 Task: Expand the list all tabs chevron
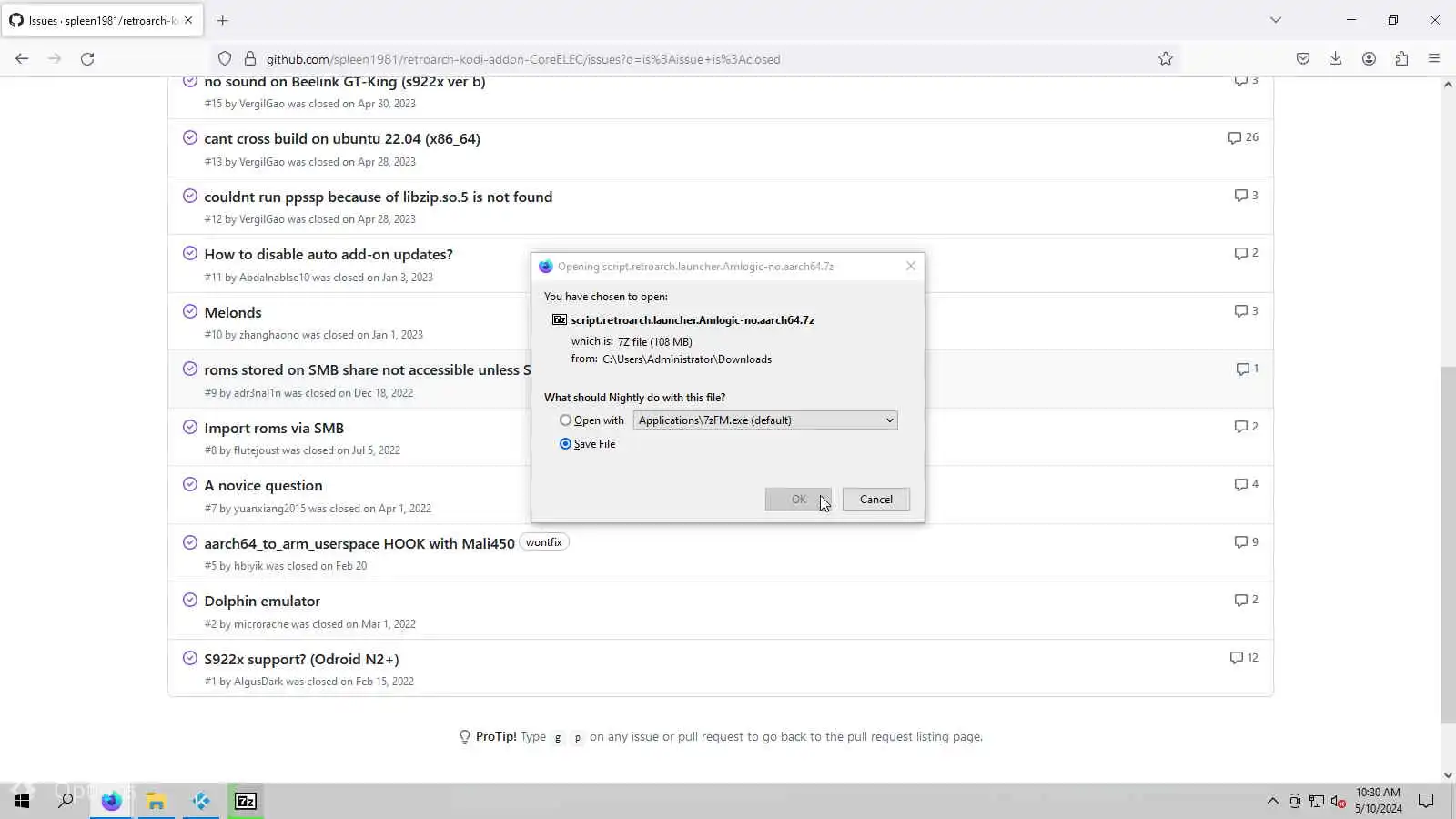pos(1276,20)
